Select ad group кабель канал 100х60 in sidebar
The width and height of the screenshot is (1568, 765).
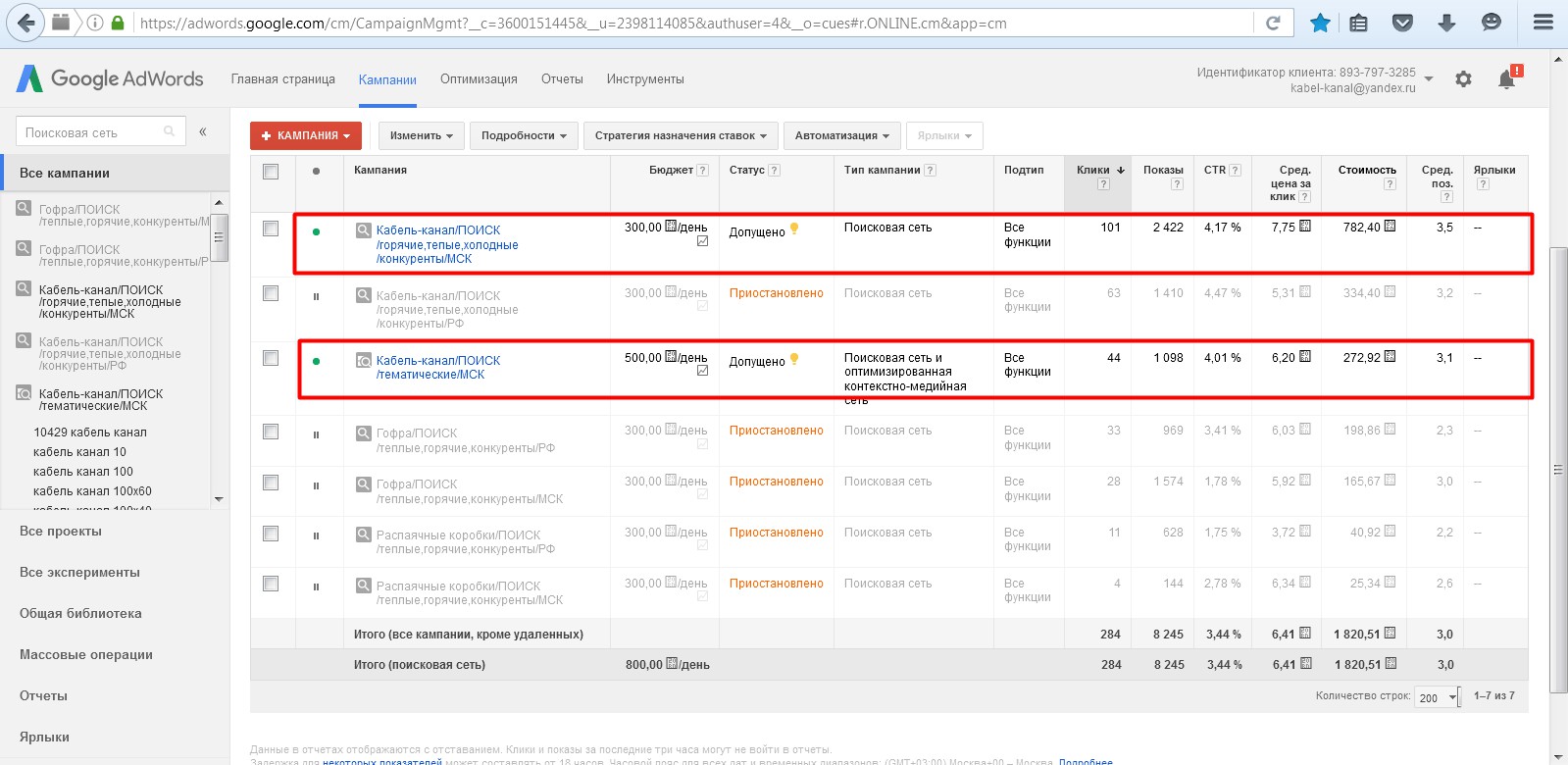[92, 491]
